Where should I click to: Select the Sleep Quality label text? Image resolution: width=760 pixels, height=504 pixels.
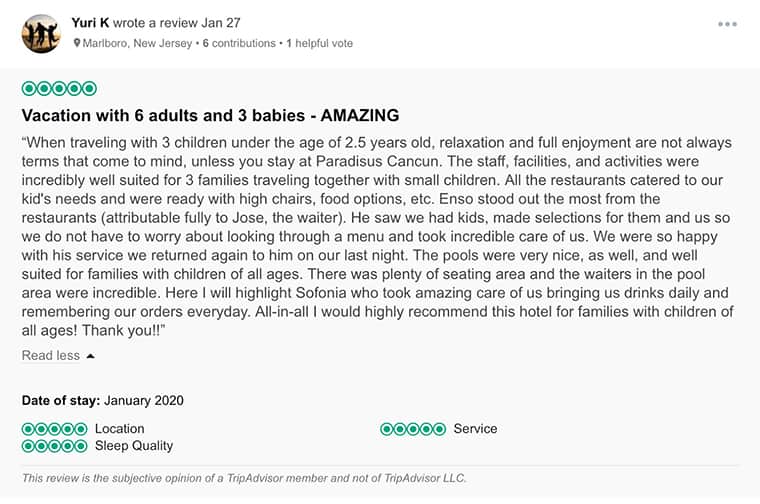134,446
